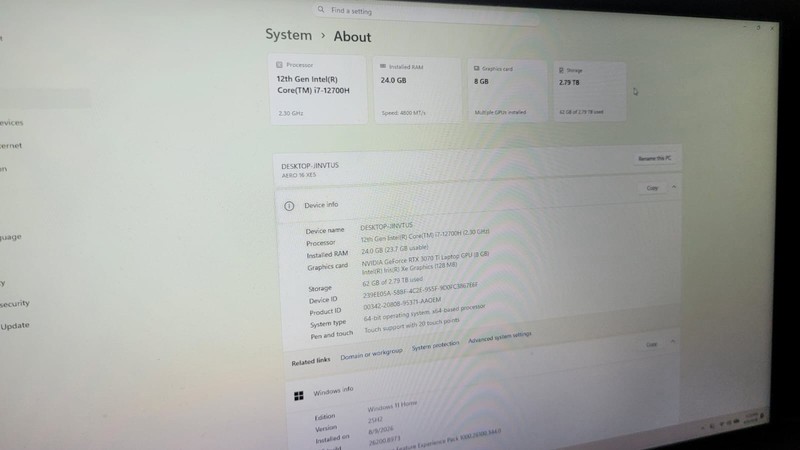Open the 2.79 TB Storage card
Image resolution: width=800 pixels, height=450 pixels.
[x=589, y=92]
